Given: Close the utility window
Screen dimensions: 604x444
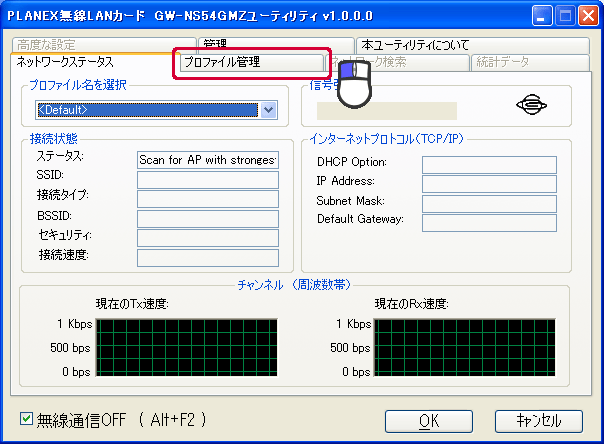Looking at the screenshot, I should [588, 16].
